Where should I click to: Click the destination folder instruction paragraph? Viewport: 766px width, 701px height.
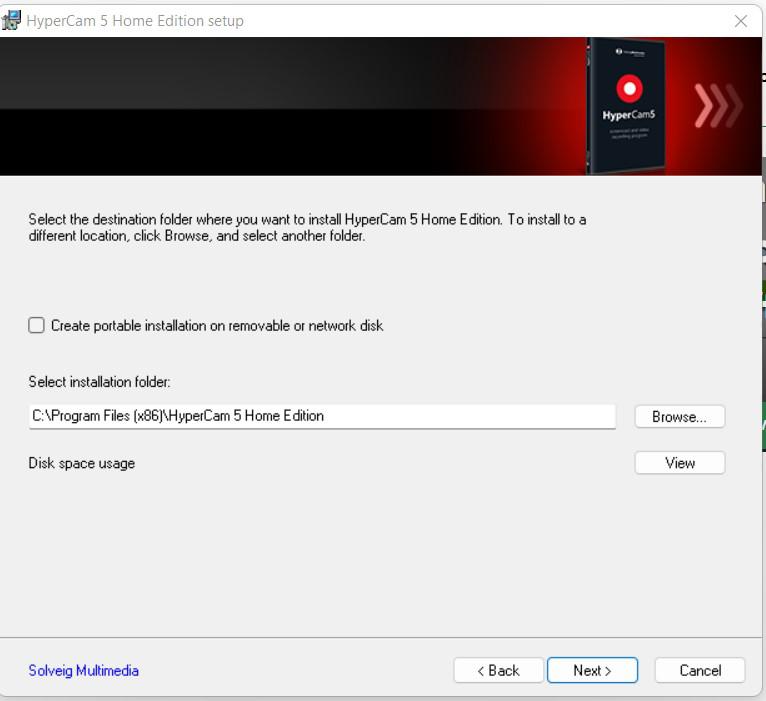click(x=307, y=228)
